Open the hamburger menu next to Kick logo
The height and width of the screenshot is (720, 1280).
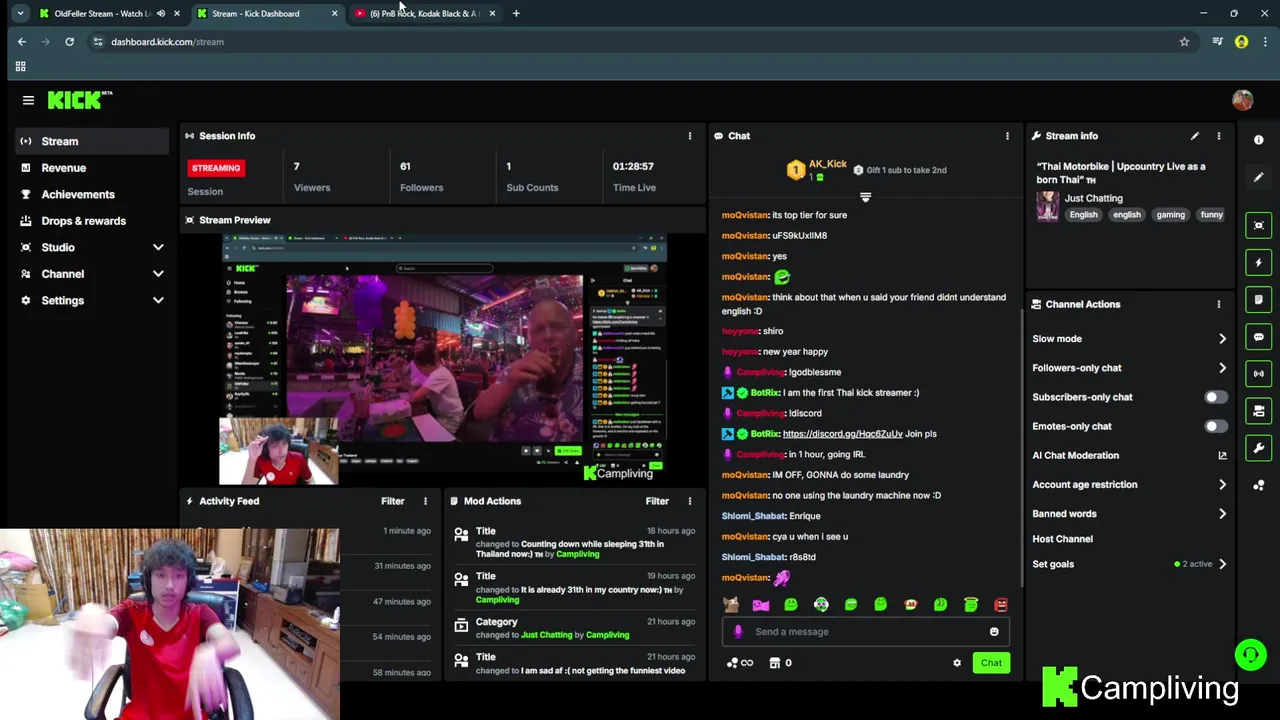pos(28,100)
